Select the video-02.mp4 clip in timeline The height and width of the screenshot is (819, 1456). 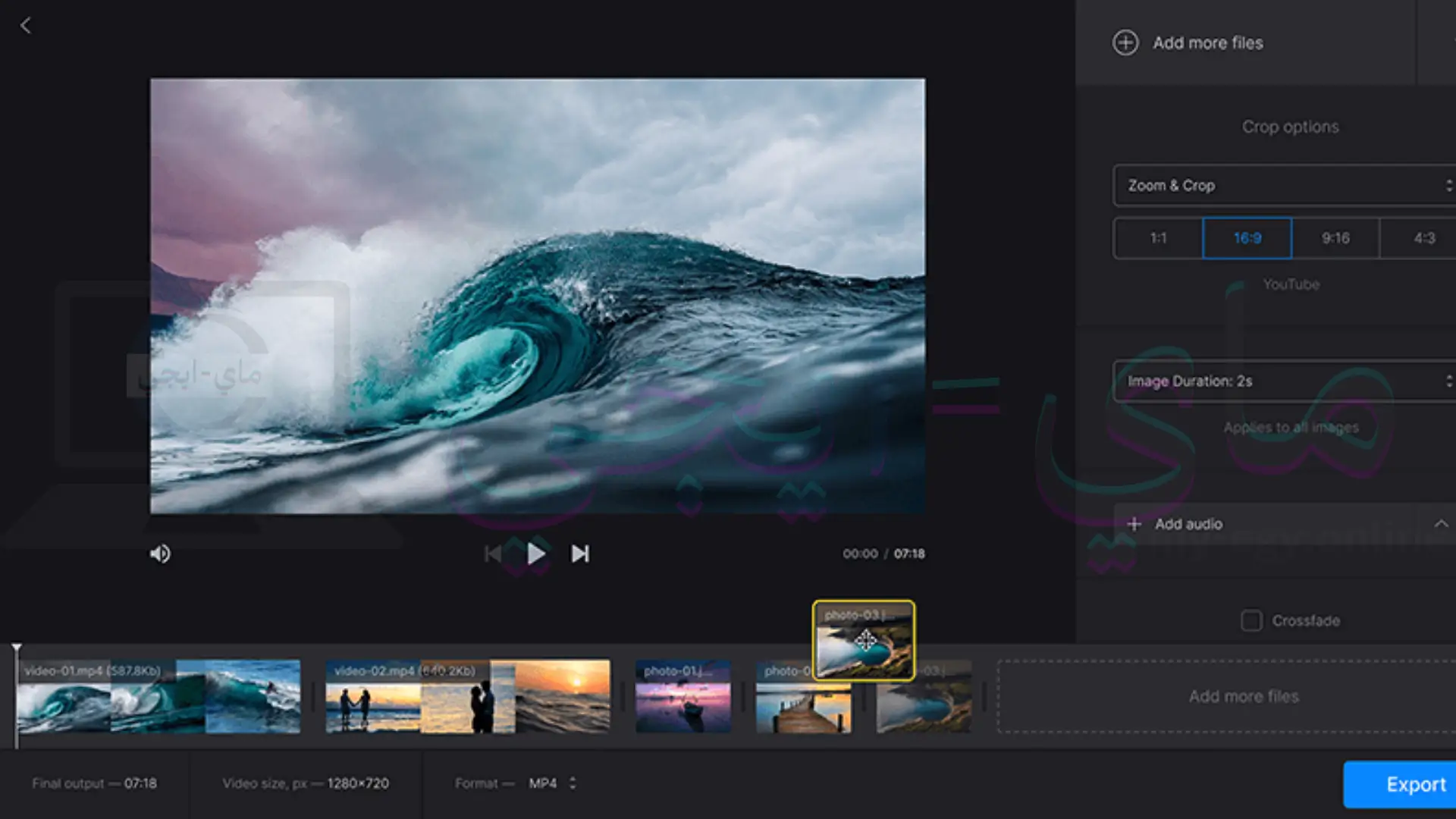click(x=467, y=696)
